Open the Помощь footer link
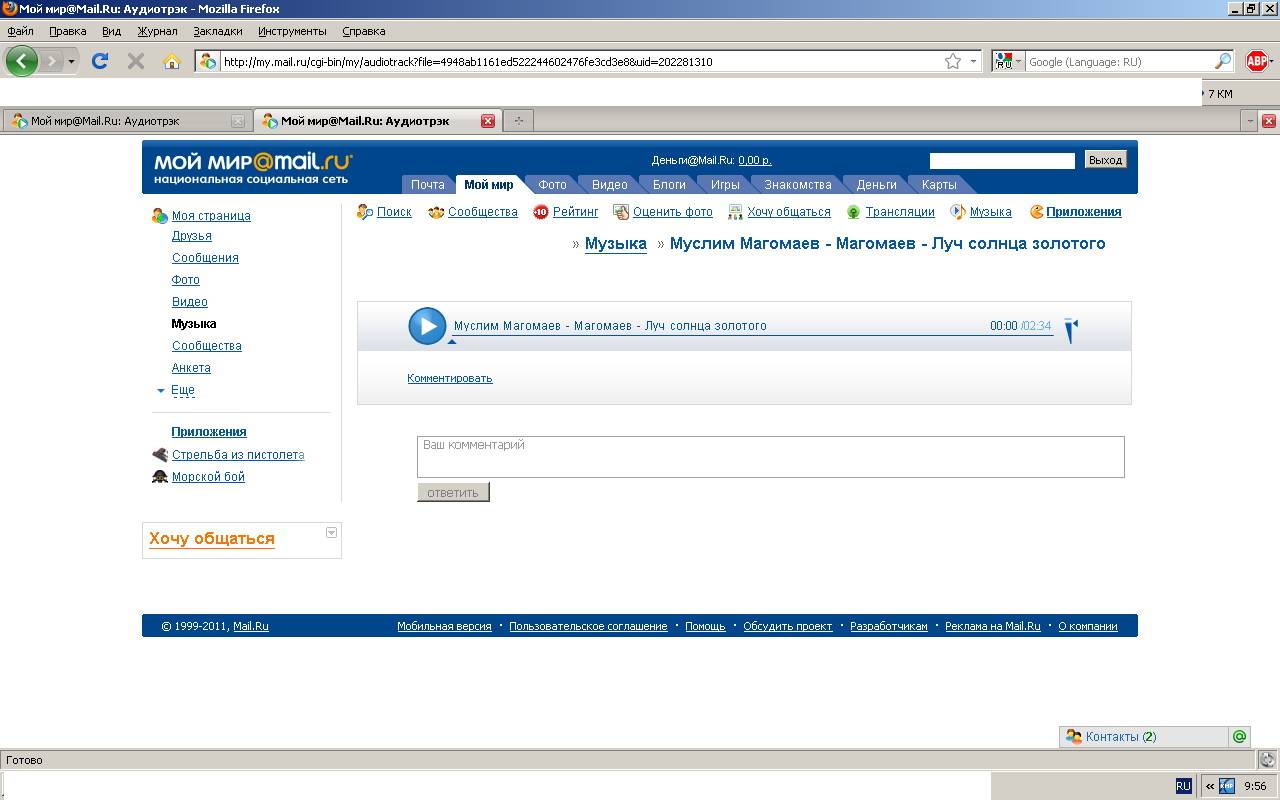Image resolution: width=1280 pixels, height=800 pixels. pyautogui.click(x=705, y=626)
